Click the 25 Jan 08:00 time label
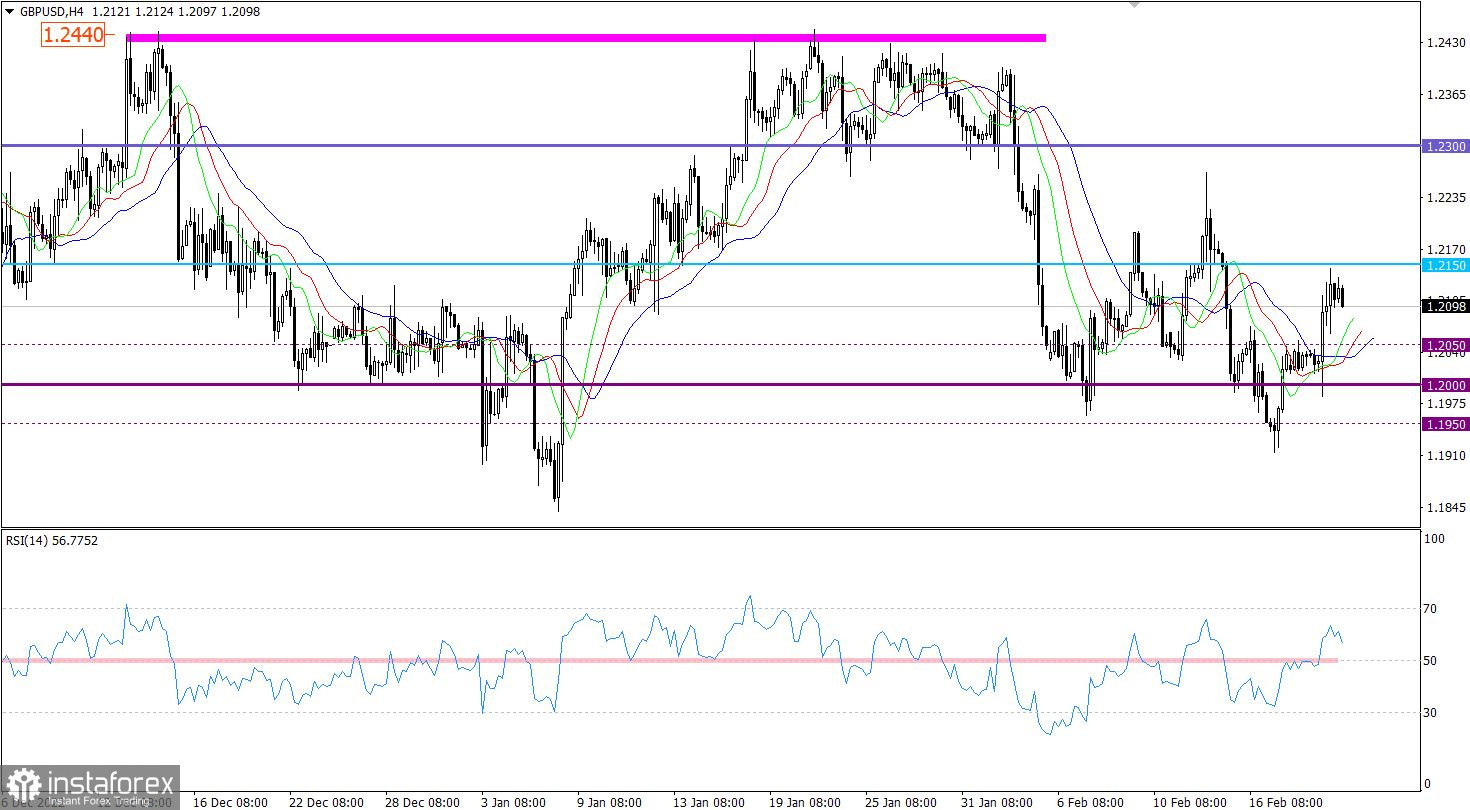 902,802
